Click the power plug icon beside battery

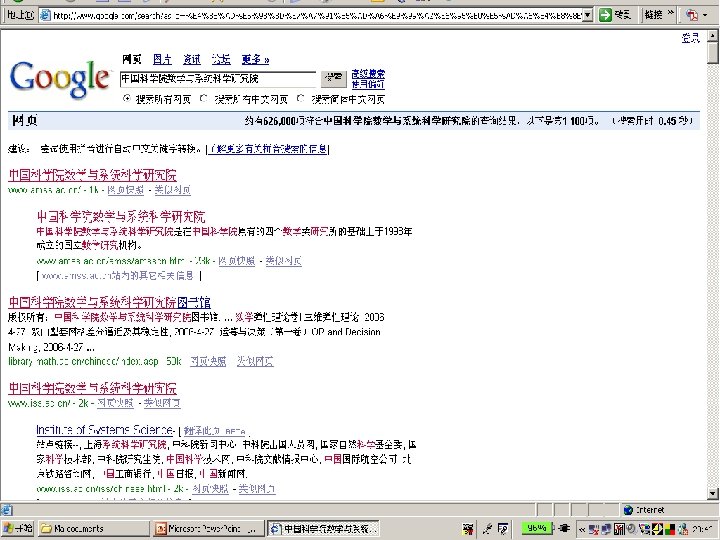[564, 529]
